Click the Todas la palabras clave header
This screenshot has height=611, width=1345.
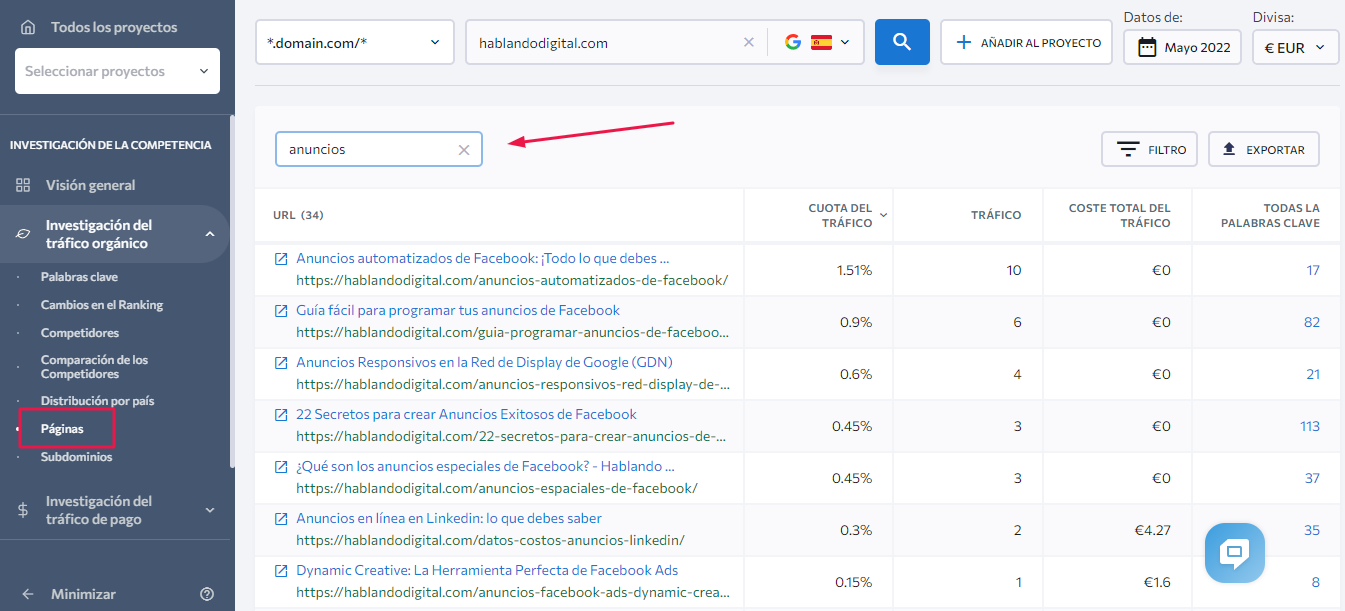tap(1270, 215)
